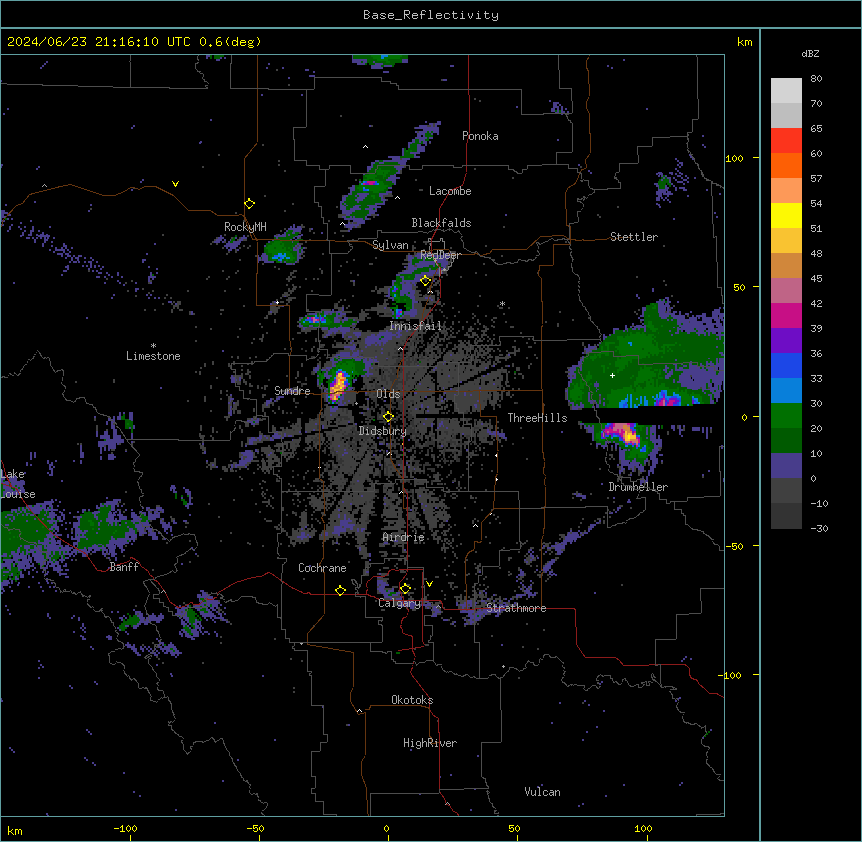The image size is (862, 842).
Task: Click the Olds city label
Action: [388, 394]
